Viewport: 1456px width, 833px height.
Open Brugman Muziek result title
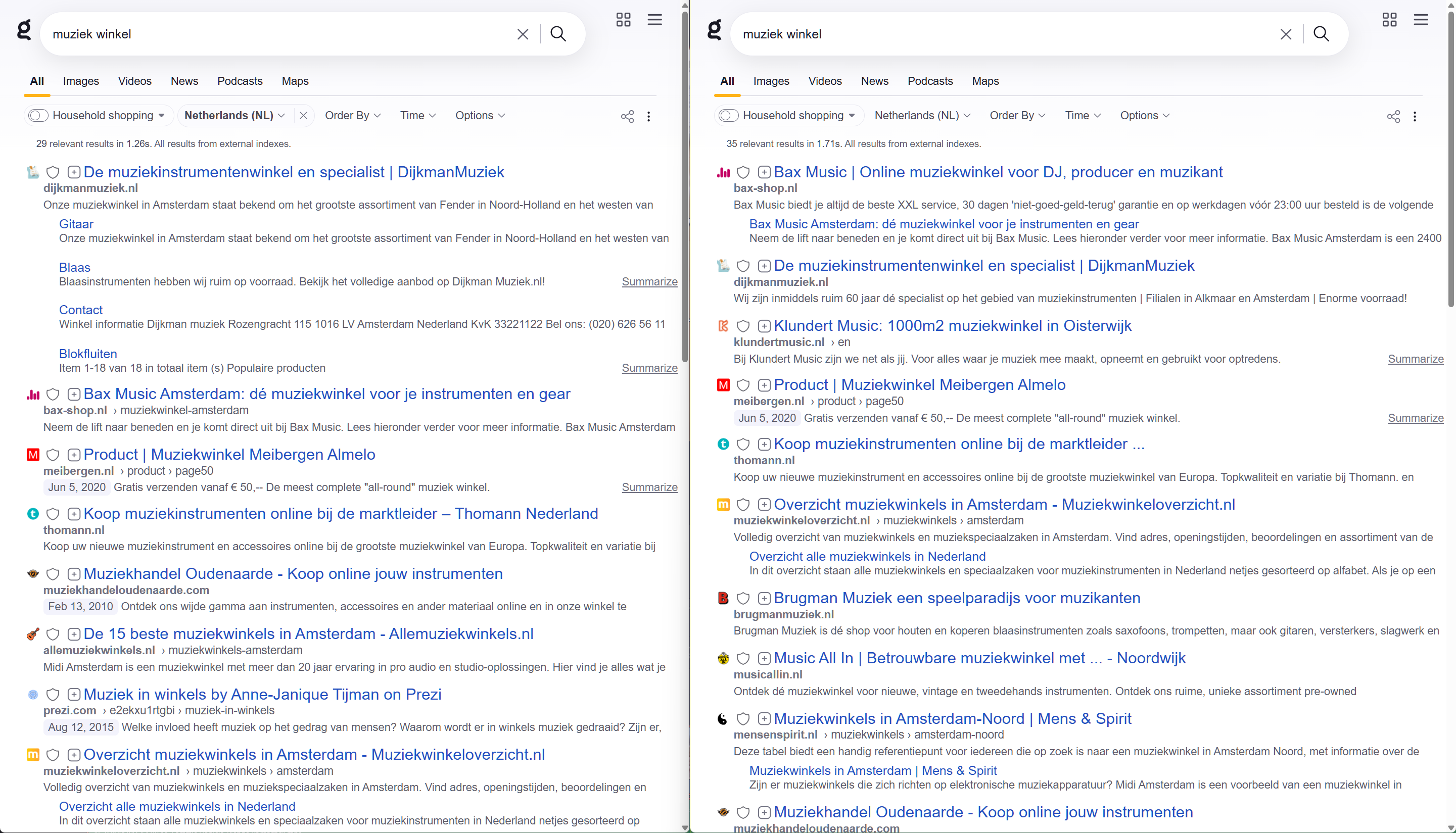point(957,598)
